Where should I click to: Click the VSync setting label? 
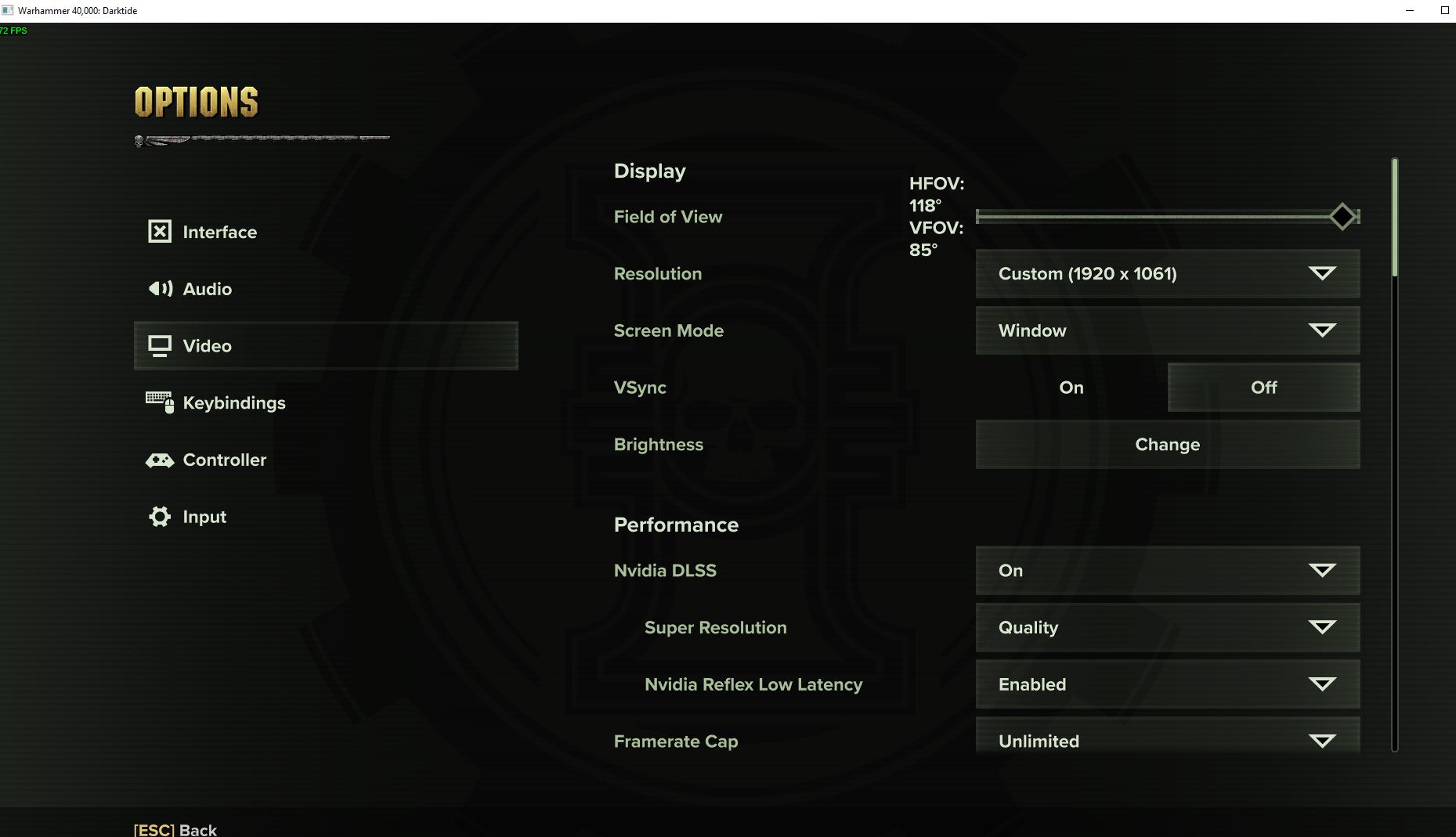point(640,388)
